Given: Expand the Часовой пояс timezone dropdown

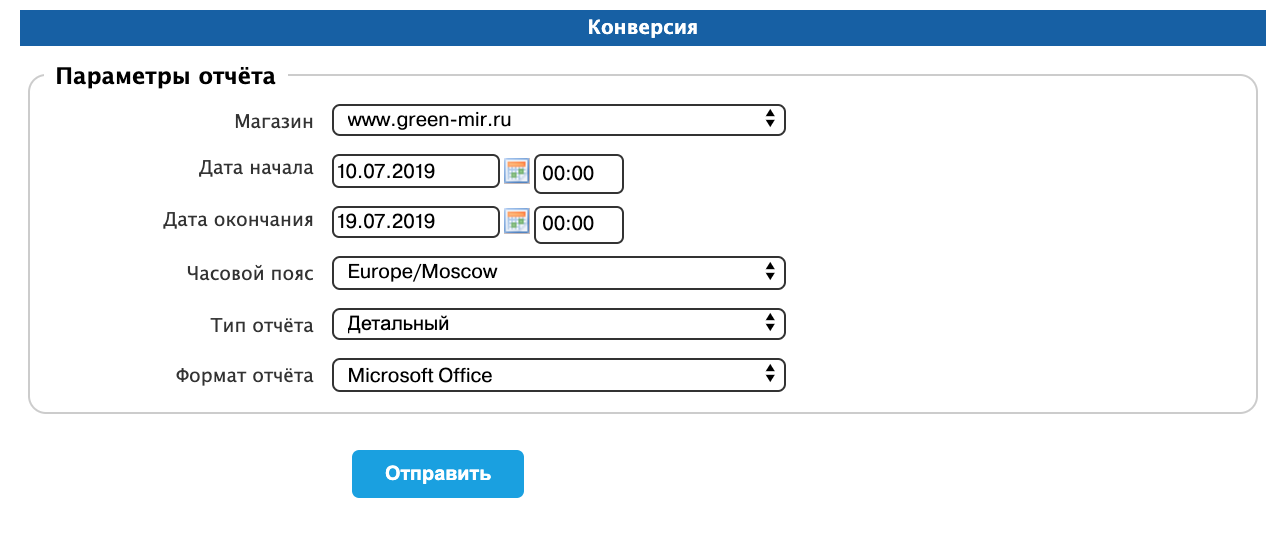Looking at the screenshot, I should pyautogui.click(x=558, y=272).
